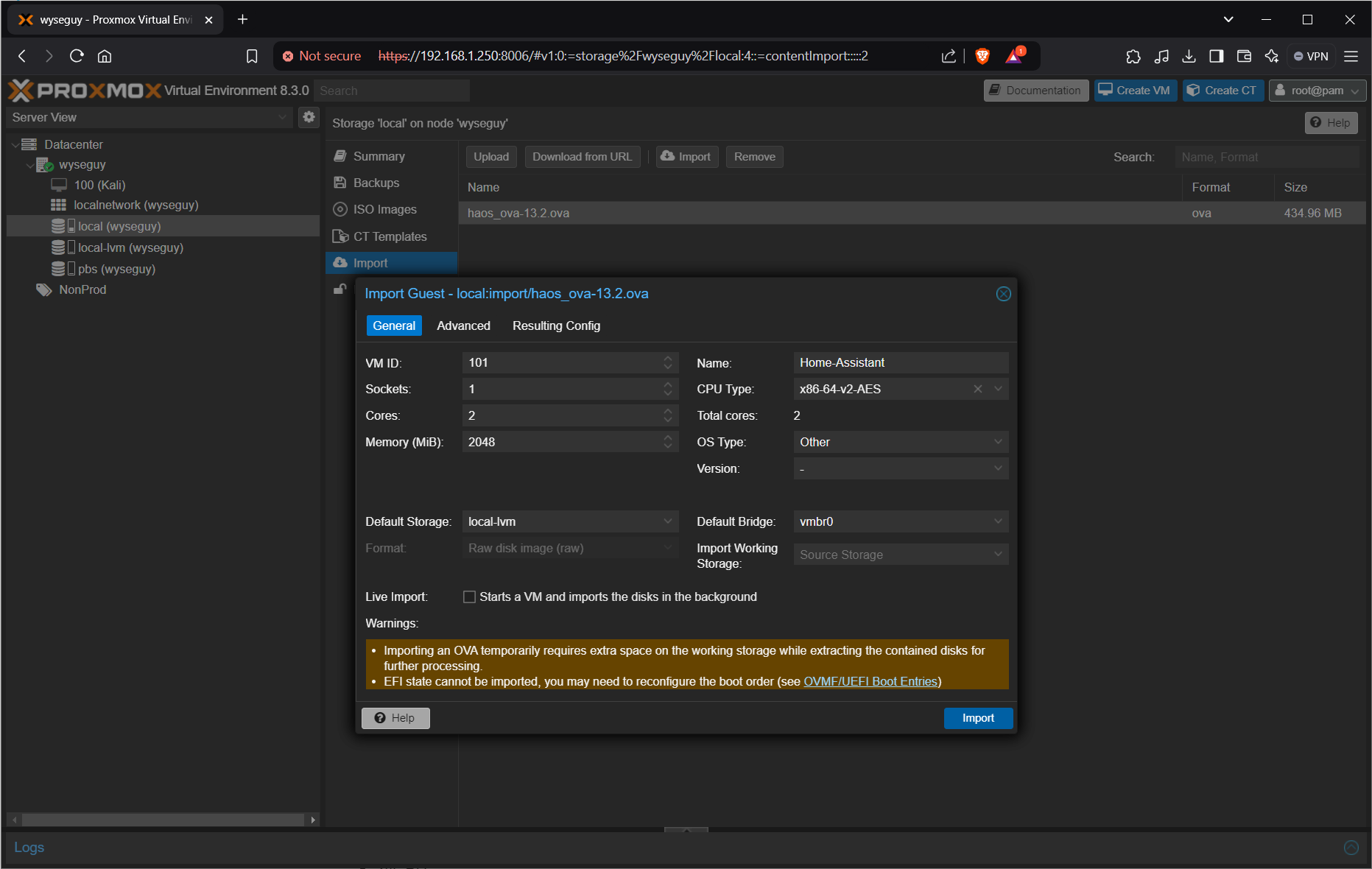Select the 100 (Kali) VM
Screen dimensions: 1372x869
[99, 185]
